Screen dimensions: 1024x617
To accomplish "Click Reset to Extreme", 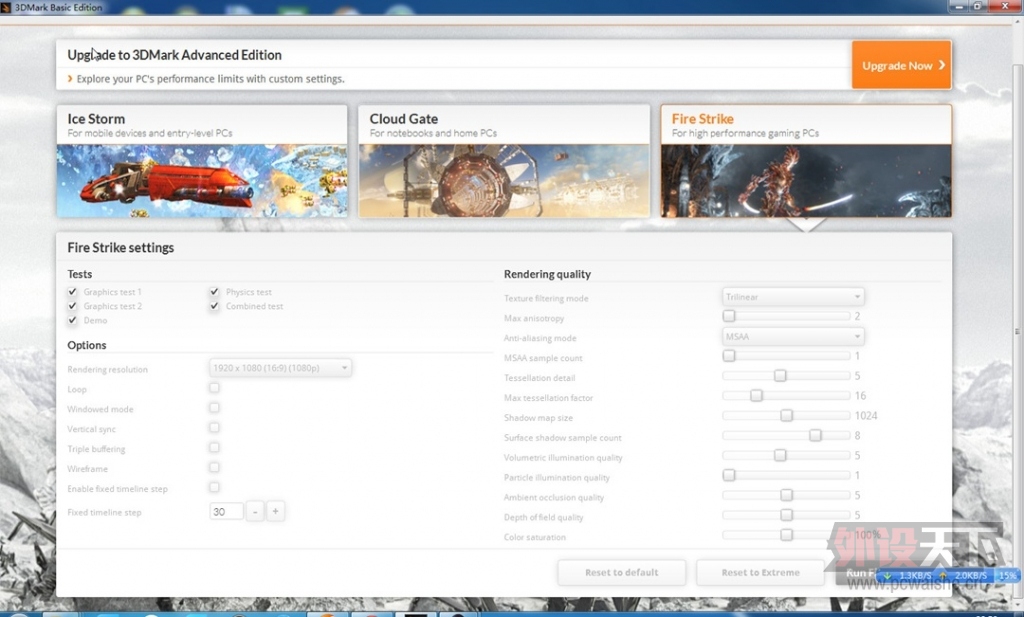I will [760, 573].
